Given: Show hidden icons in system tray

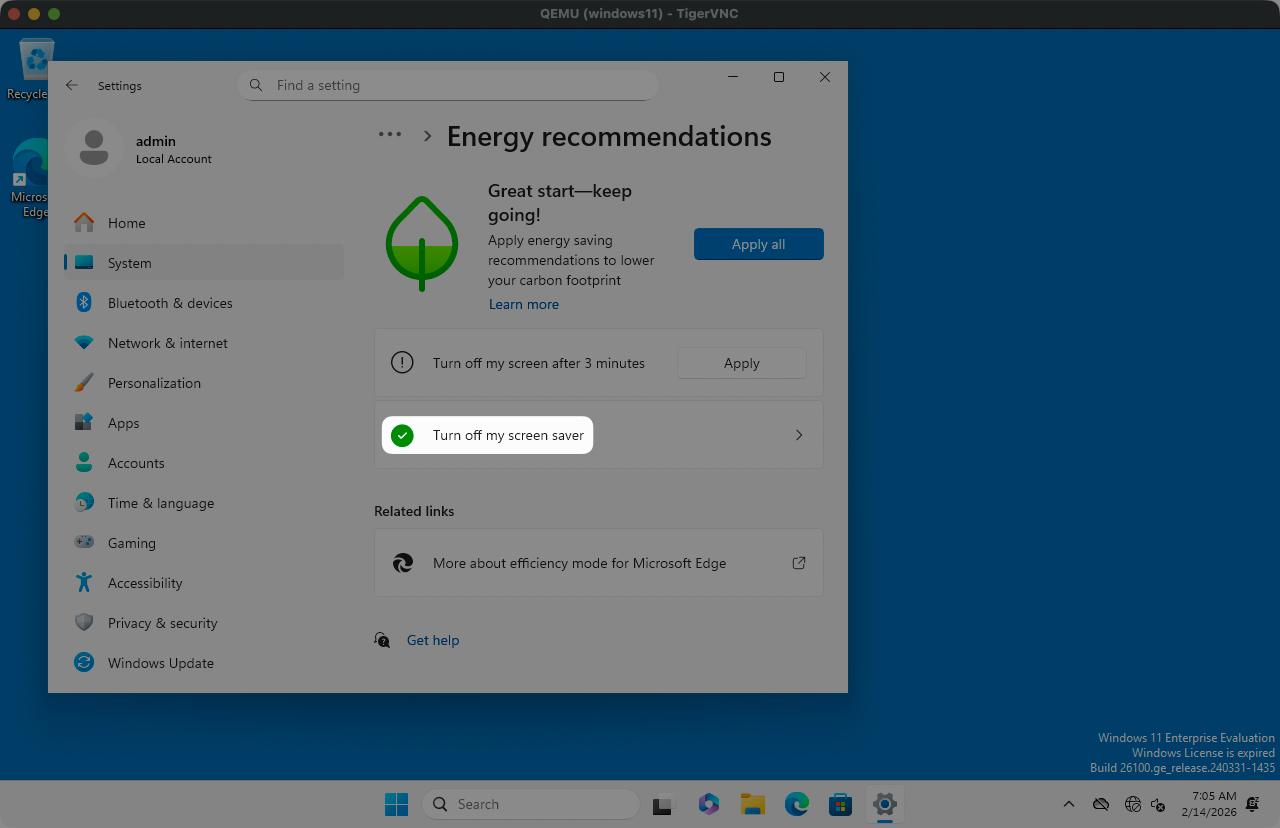Looking at the screenshot, I should pyautogui.click(x=1068, y=804).
